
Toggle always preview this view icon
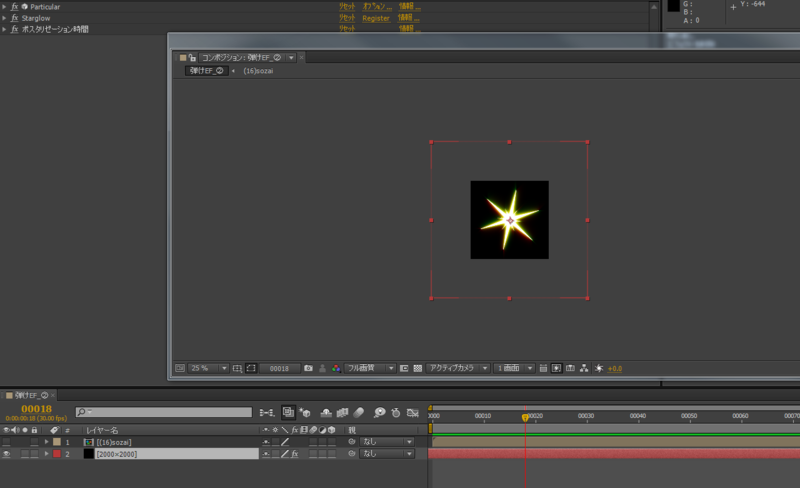pos(180,368)
